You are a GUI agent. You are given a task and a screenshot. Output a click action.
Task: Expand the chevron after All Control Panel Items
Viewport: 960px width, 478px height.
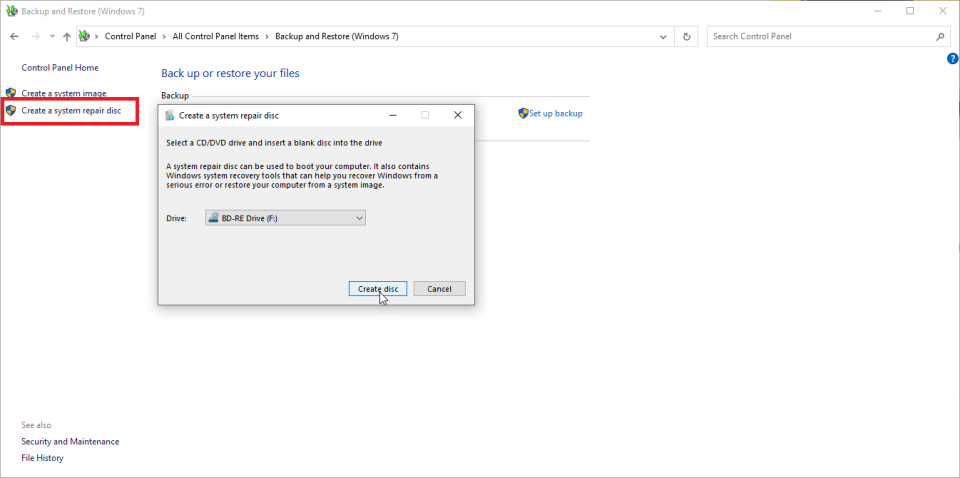[267, 37]
